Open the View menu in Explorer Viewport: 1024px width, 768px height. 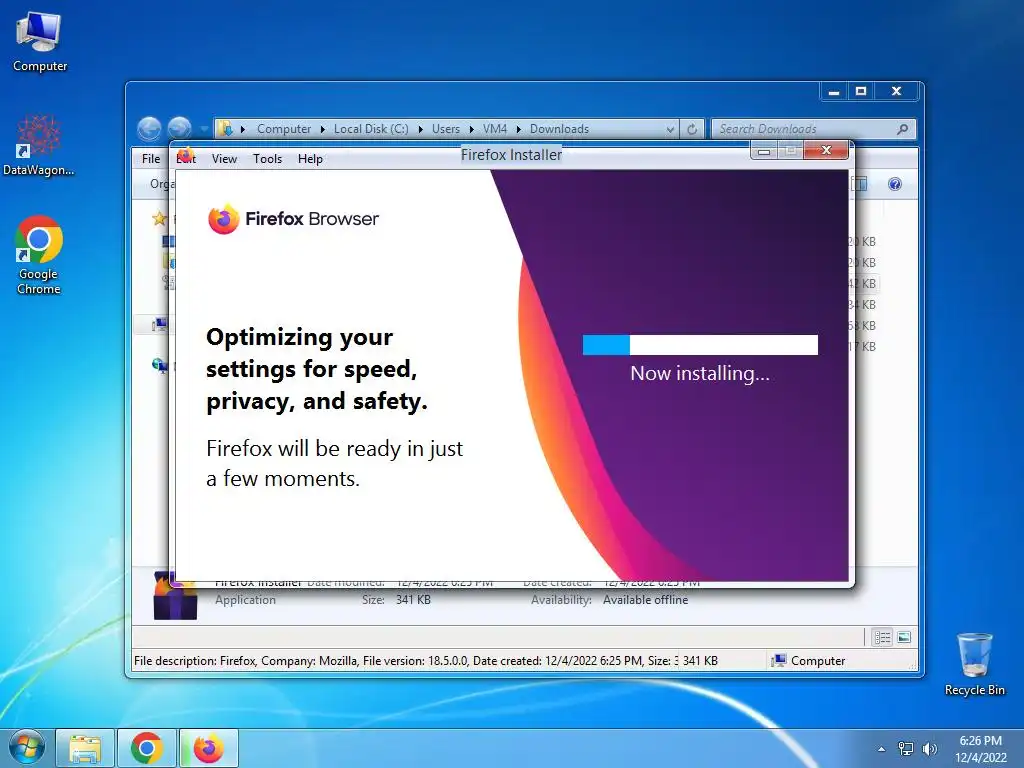[224, 159]
